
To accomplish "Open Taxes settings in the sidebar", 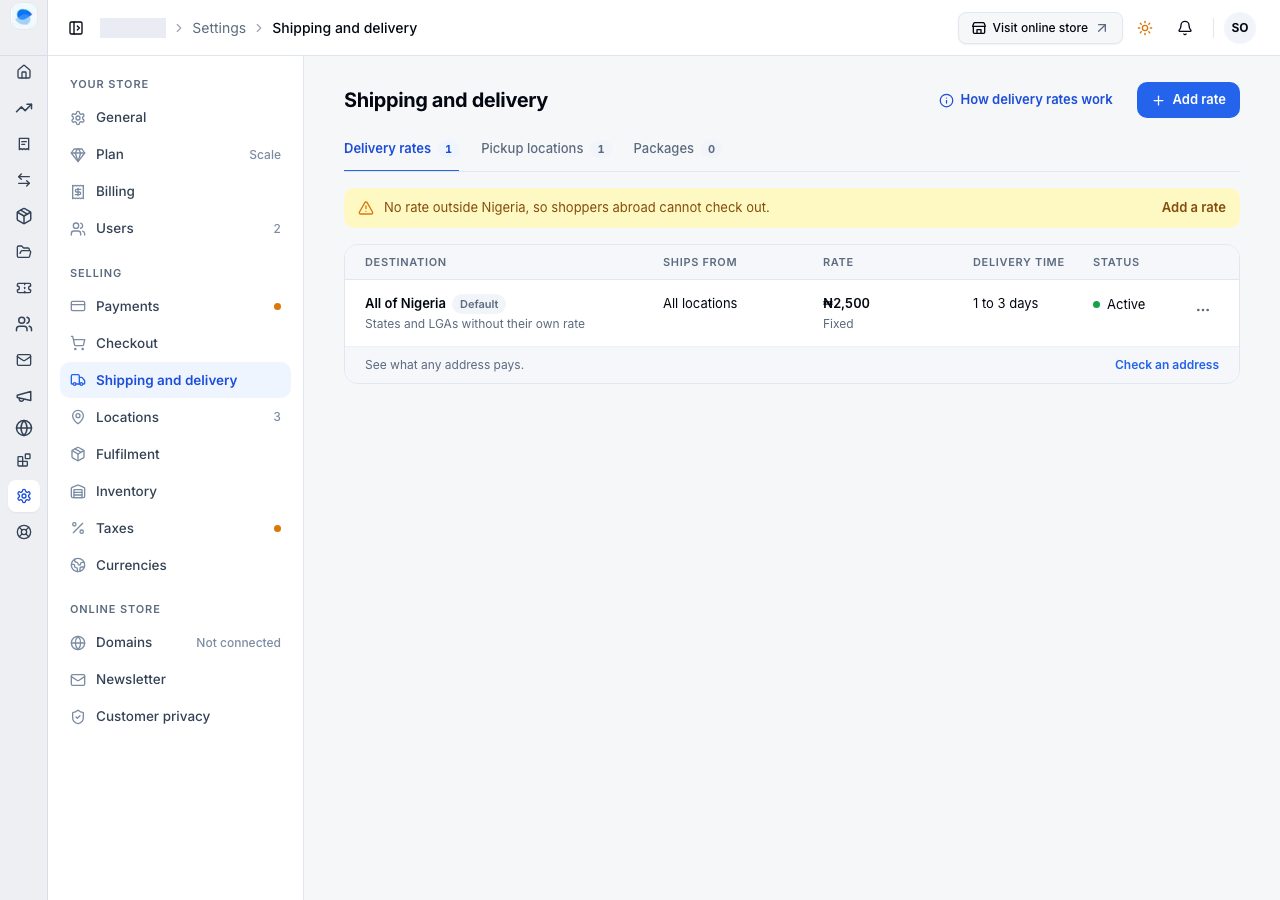I will pos(176,528).
